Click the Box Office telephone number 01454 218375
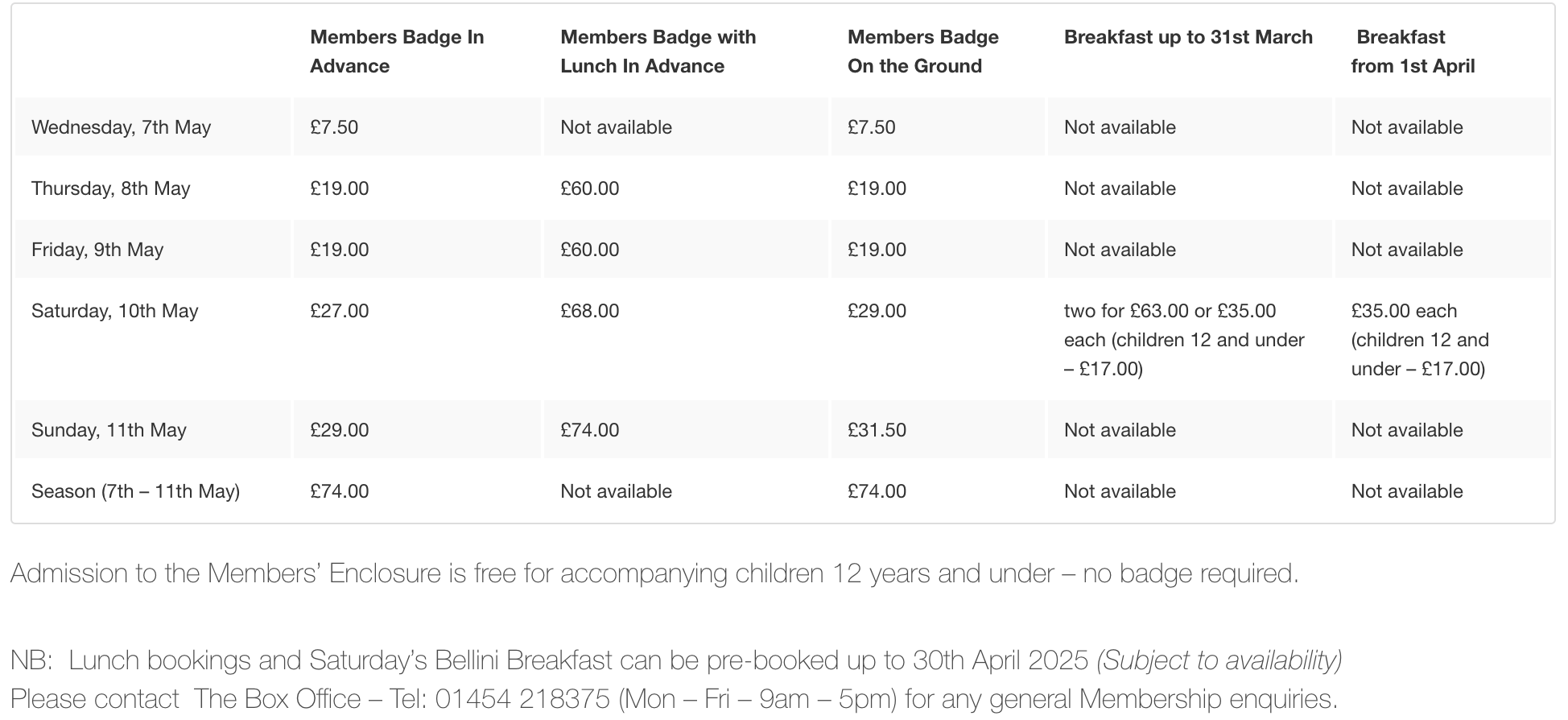Viewport: 1568px width, 720px height. (x=522, y=698)
